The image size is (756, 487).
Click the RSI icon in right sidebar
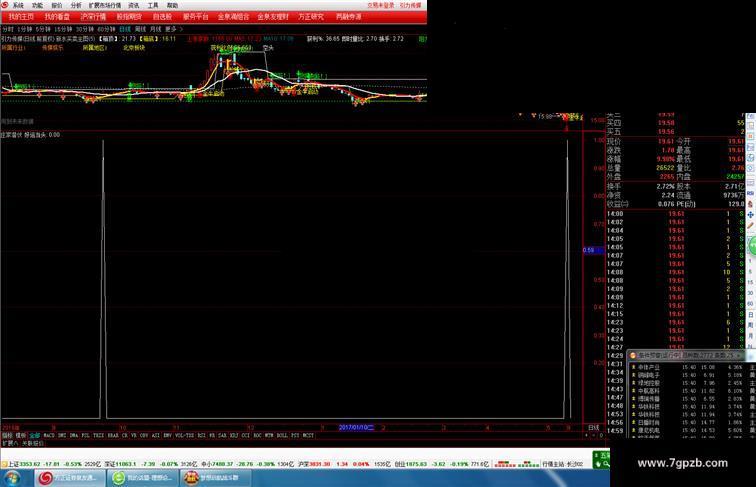click(x=751, y=193)
